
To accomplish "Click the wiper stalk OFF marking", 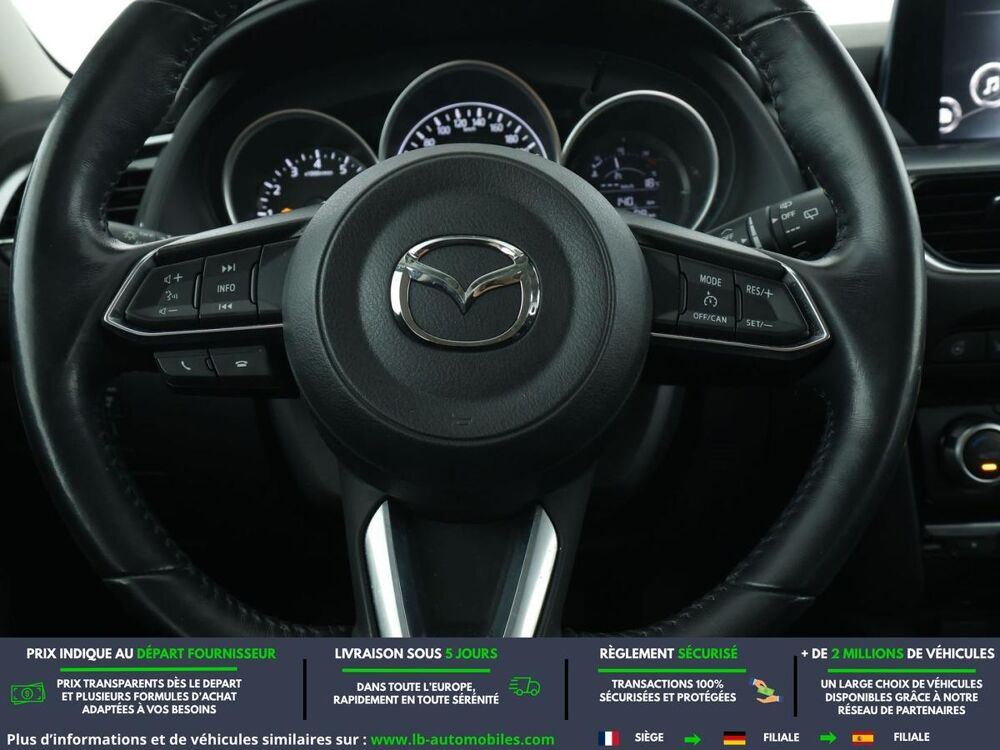I will (789, 216).
